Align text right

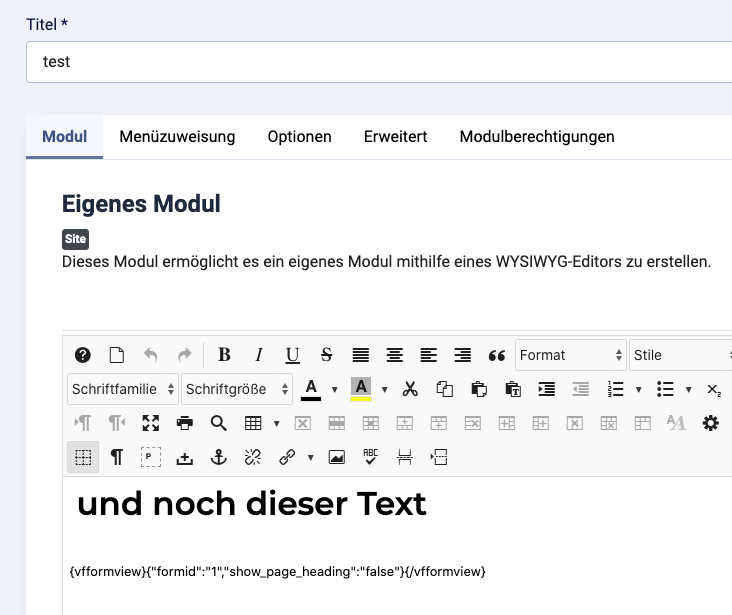(x=463, y=355)
